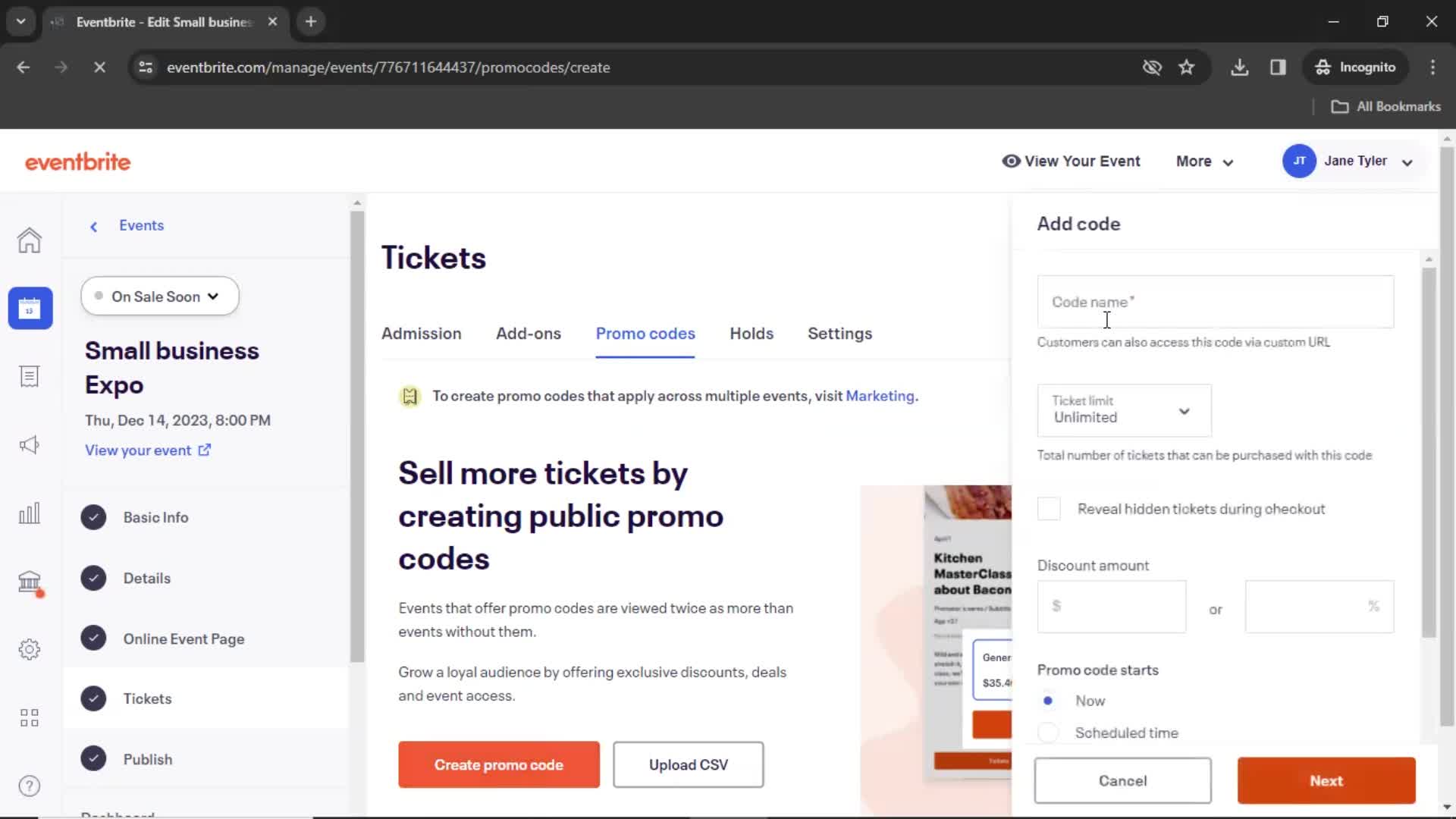Switch to the Add-ons tab
The width and height of the screenshot is (1456, 819).
(x=529, y=334)
